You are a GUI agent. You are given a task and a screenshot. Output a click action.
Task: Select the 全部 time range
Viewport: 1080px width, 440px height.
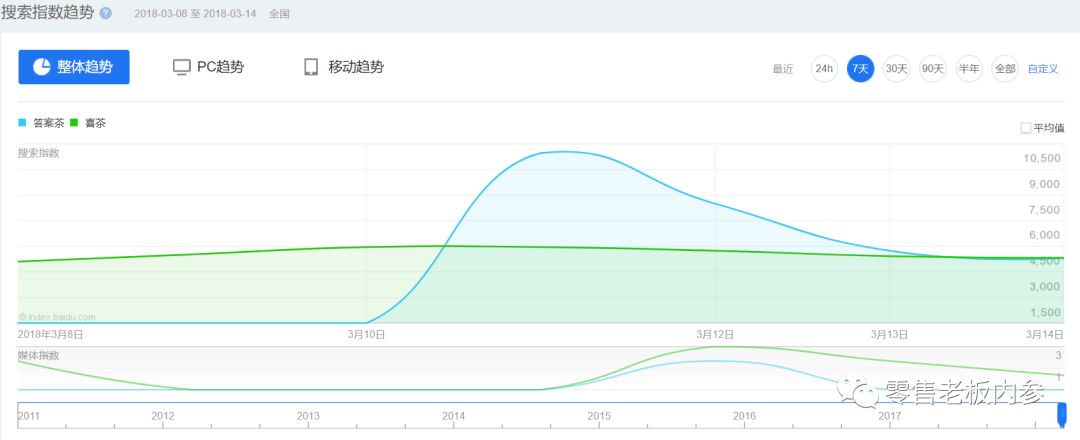tap(1005, 68)
